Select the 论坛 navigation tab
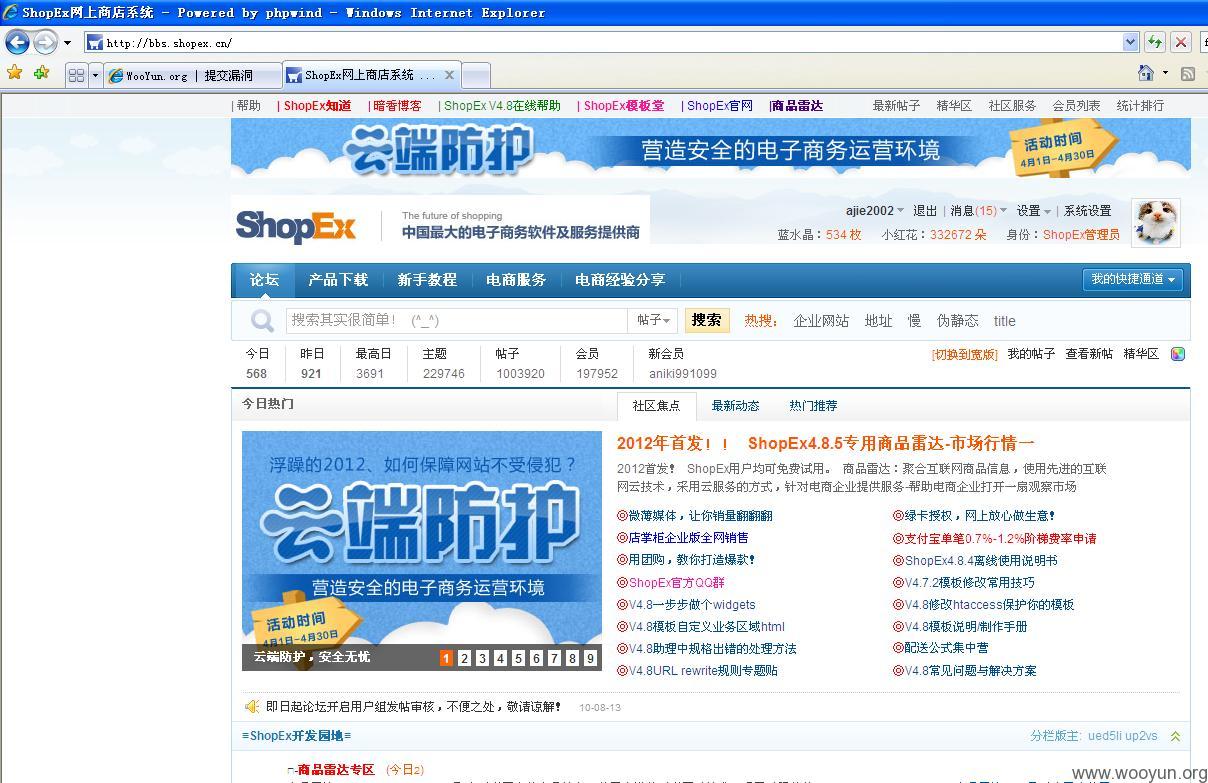The image size is (1208, 783). (x=264, y=280)
